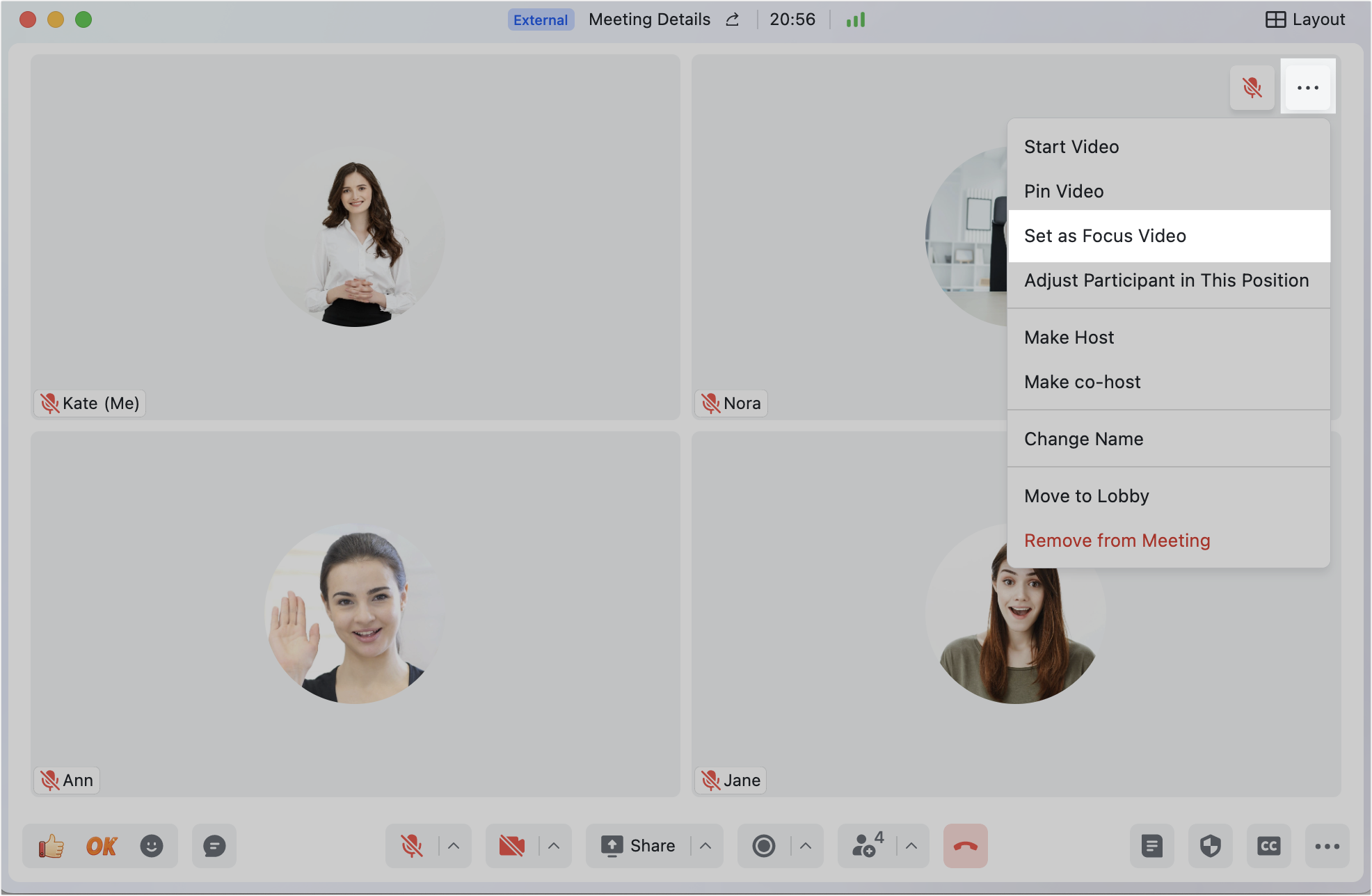The image size is (1372, 896).
Task: Open the security shield icon
Action: (x=1211, y=846)
